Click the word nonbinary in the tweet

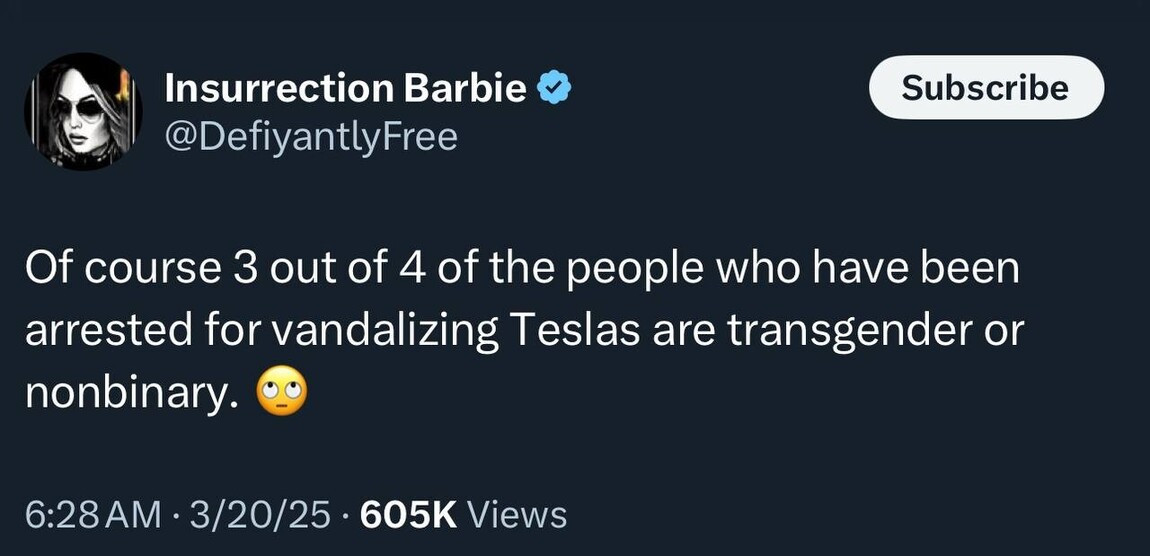[x=132, y=394]
